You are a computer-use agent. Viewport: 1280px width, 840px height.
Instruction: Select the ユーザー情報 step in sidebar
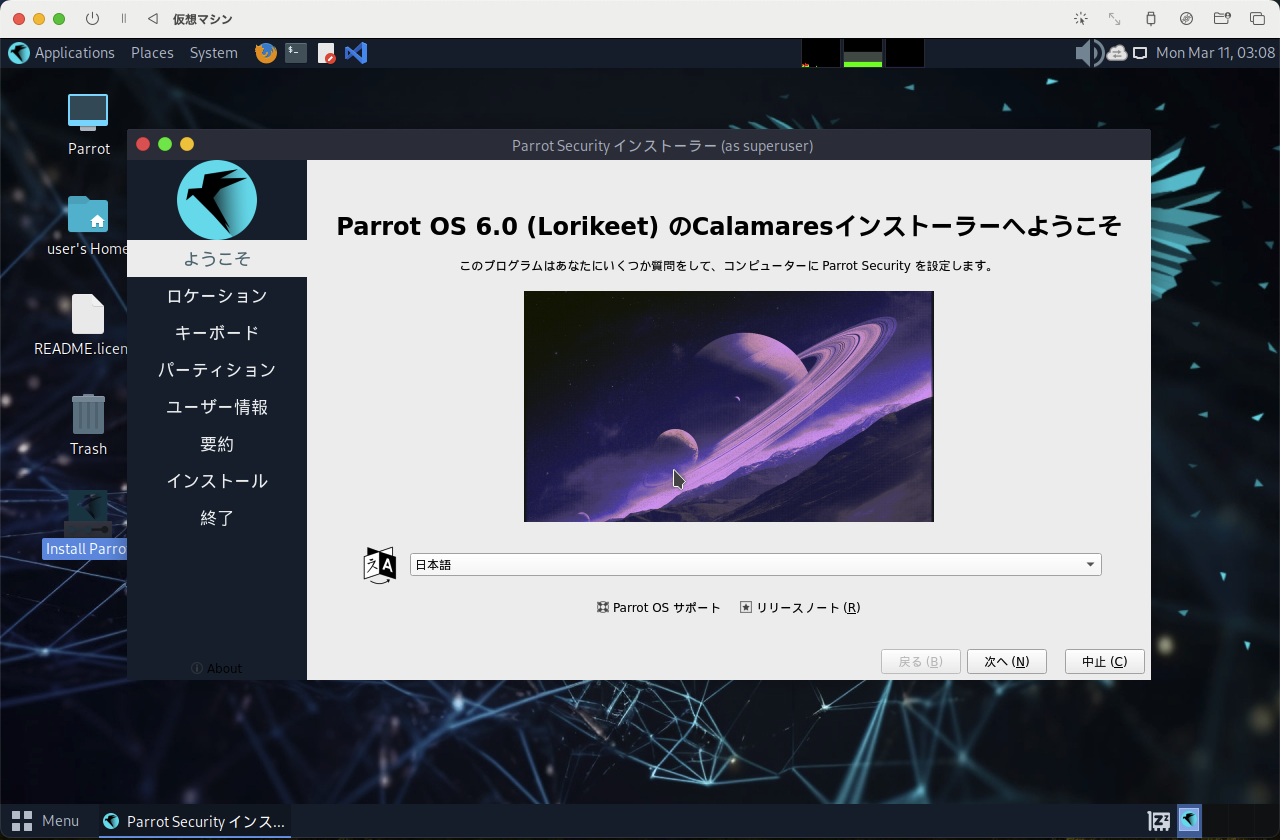(x=217, y=407)
